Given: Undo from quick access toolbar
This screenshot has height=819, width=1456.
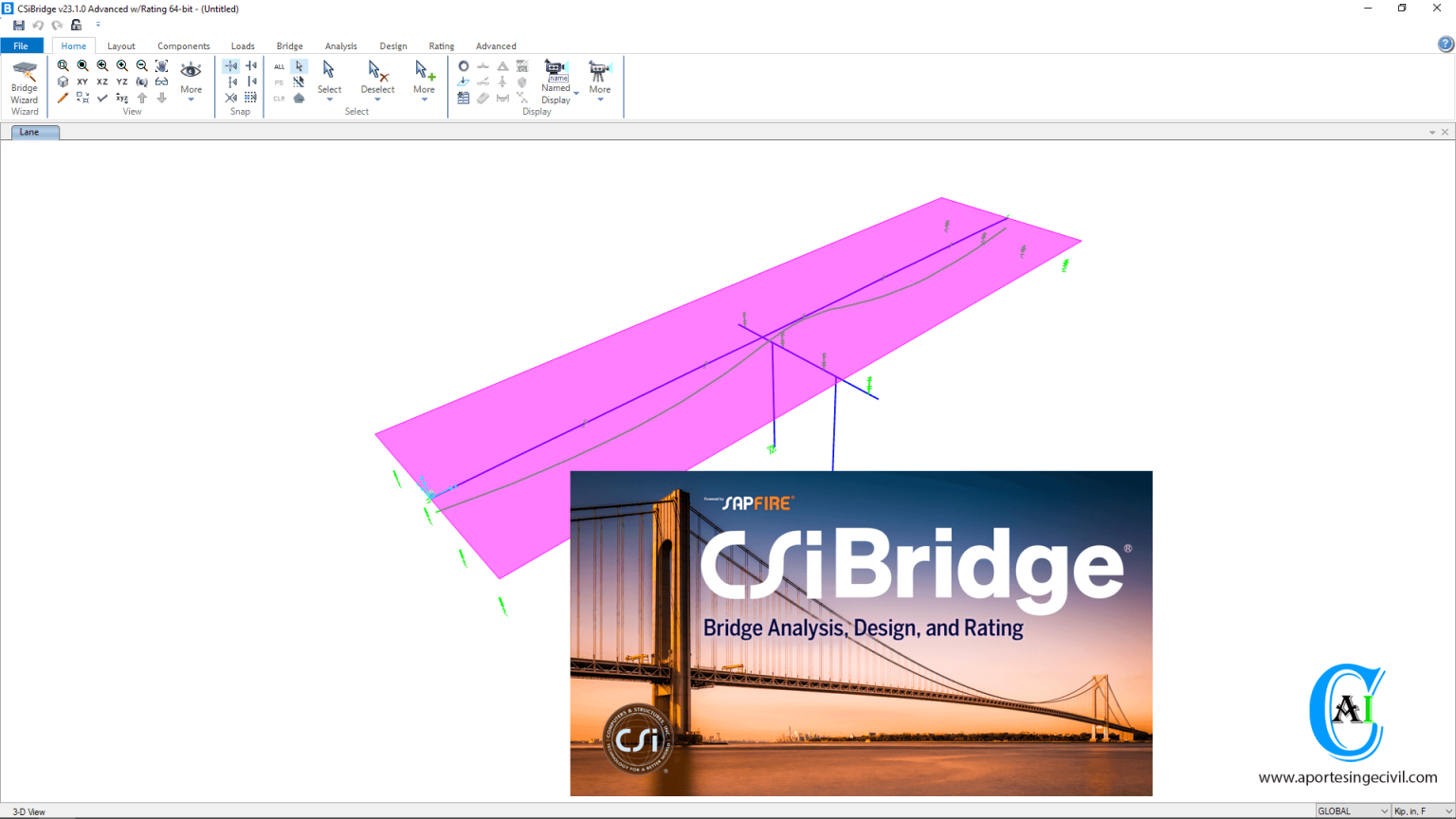Looking at the screenshot, I should tap(38, 26).
